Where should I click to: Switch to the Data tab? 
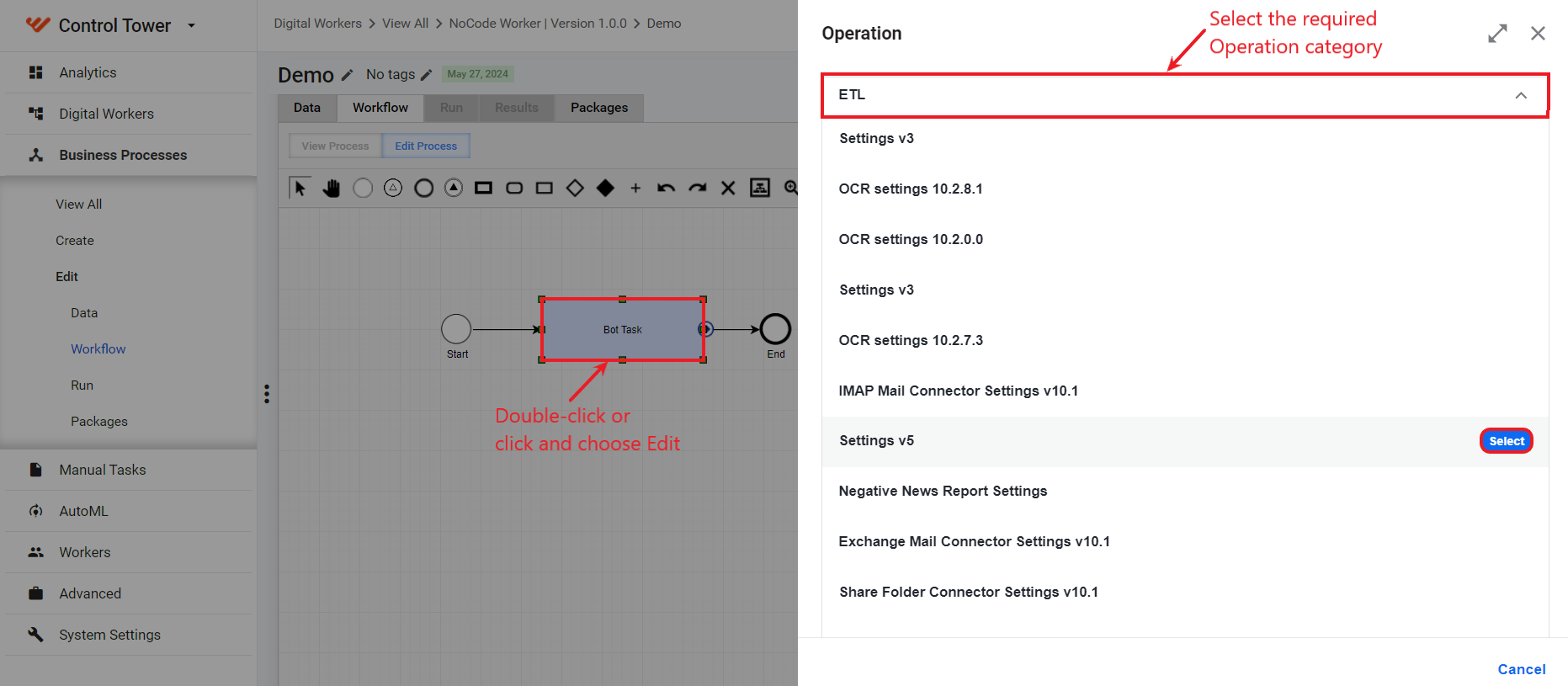307,108
